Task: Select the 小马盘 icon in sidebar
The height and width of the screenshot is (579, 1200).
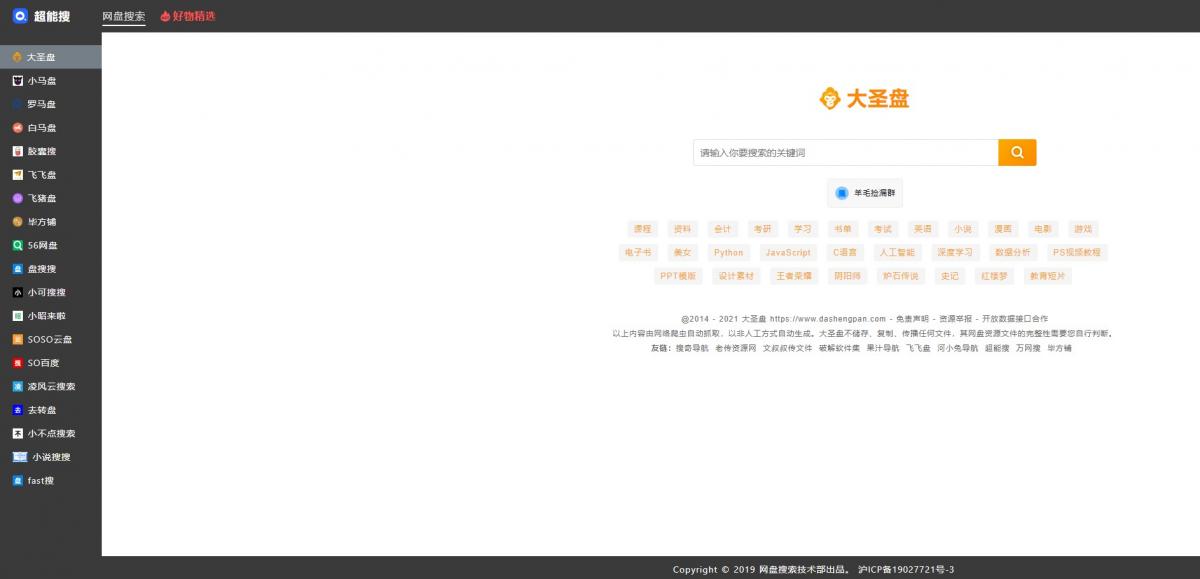Action: pyautogui.click(x=17, y=81)
